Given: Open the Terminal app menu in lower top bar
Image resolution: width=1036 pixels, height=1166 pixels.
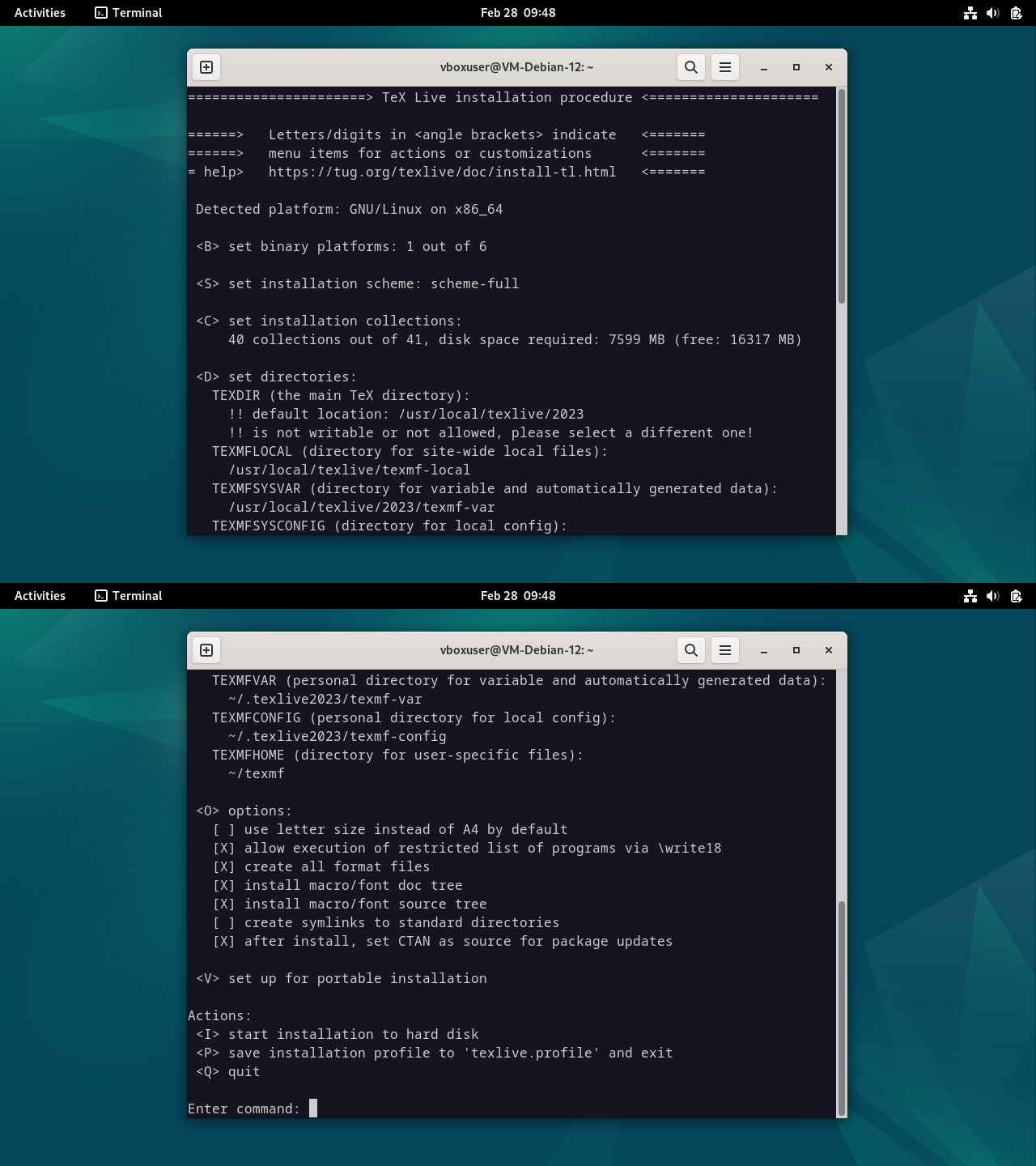Looking at the screenshot, I should [129, 596].
